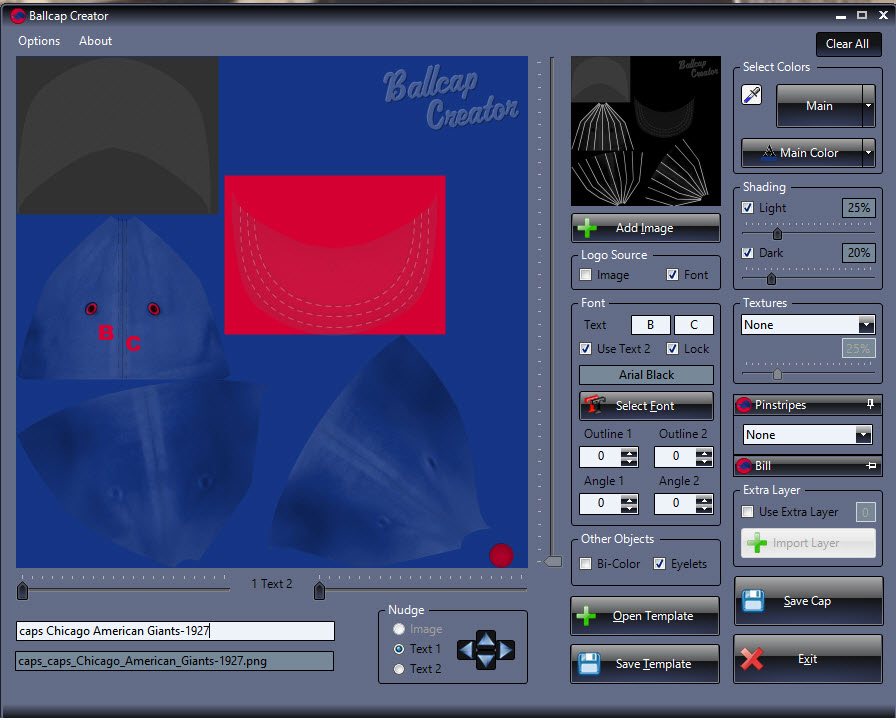Click the eyedropper color picker icon
Image resolution: width=896 pixels, height=718 pixels.
752,95
